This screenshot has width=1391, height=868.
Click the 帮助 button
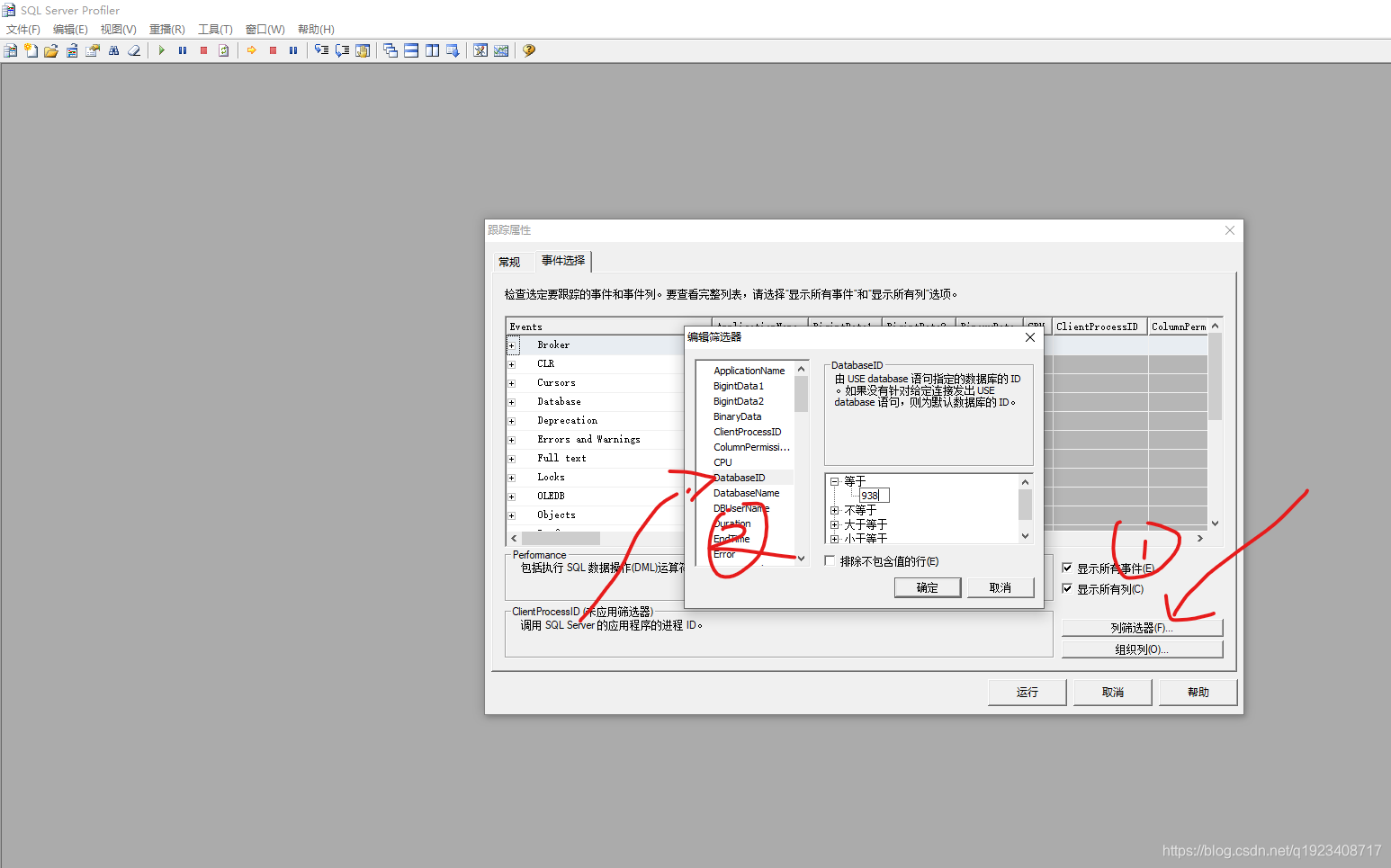[x=1198, y=692]
